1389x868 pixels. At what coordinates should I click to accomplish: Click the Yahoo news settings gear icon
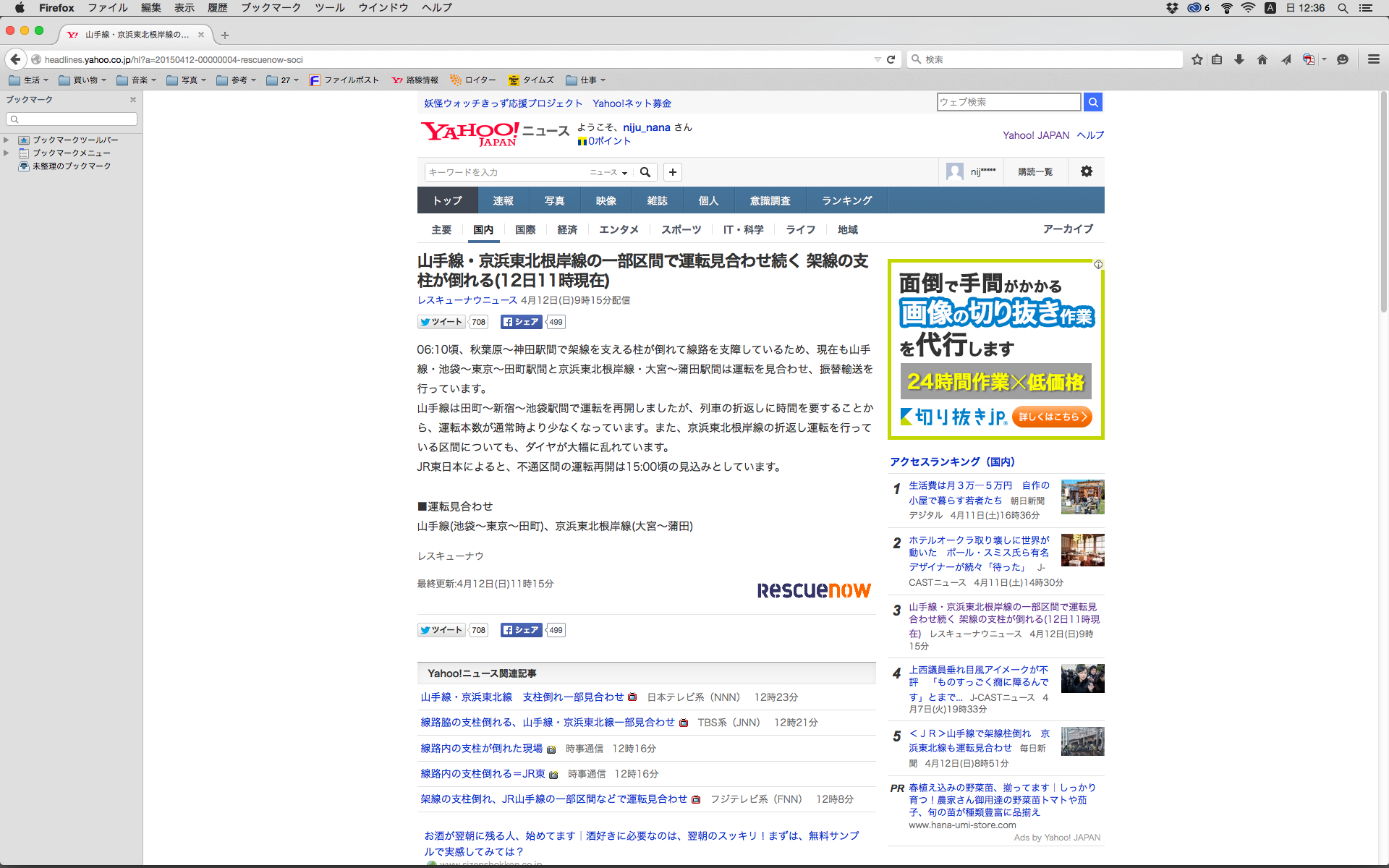(1087, 171)
